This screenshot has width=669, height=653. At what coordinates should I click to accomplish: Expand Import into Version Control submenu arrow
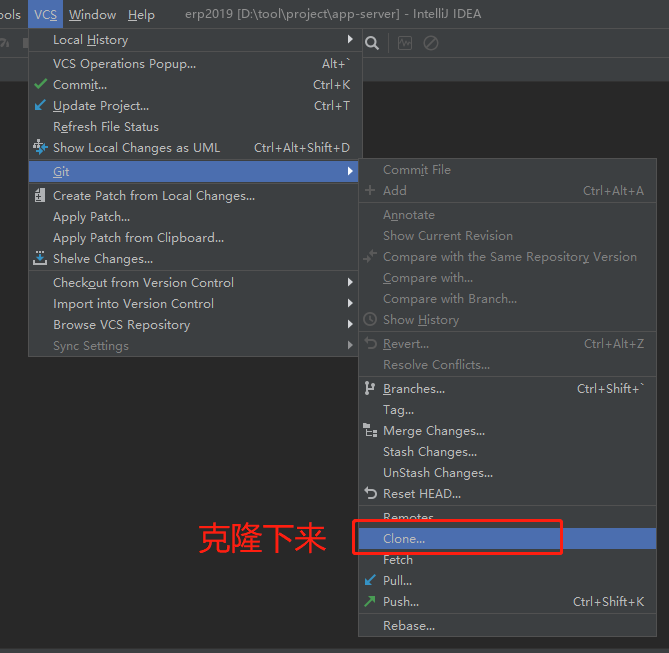(350, 303)
